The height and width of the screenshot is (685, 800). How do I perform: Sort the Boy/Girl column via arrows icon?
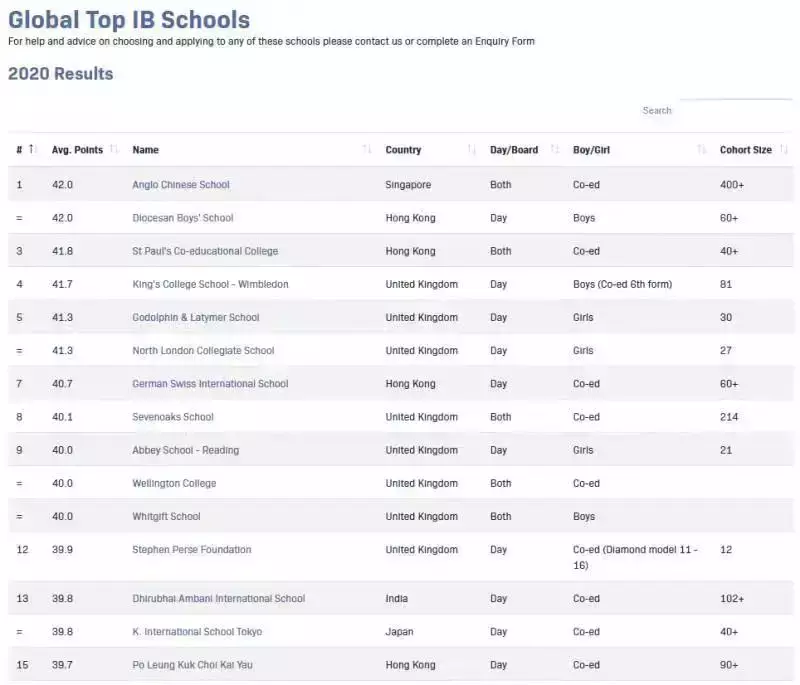tap(702, 150)
